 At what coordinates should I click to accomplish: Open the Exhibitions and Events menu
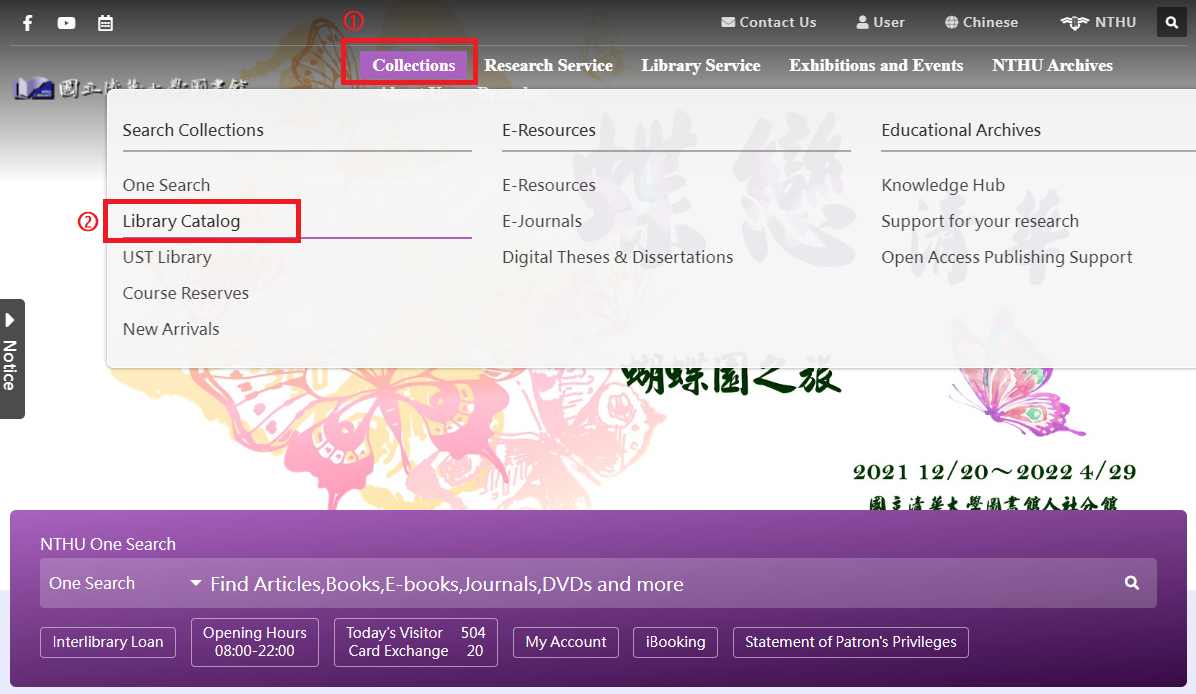point(876,65)
